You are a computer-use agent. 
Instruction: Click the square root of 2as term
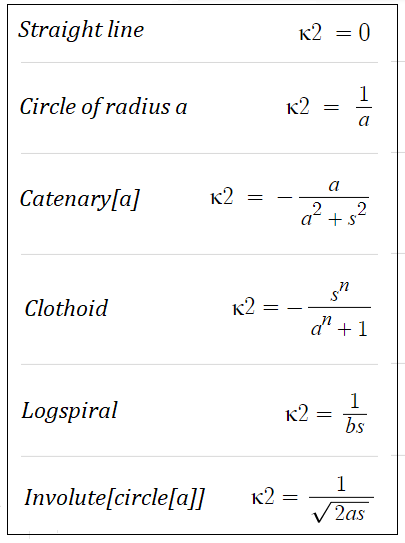tap(341, 511)
